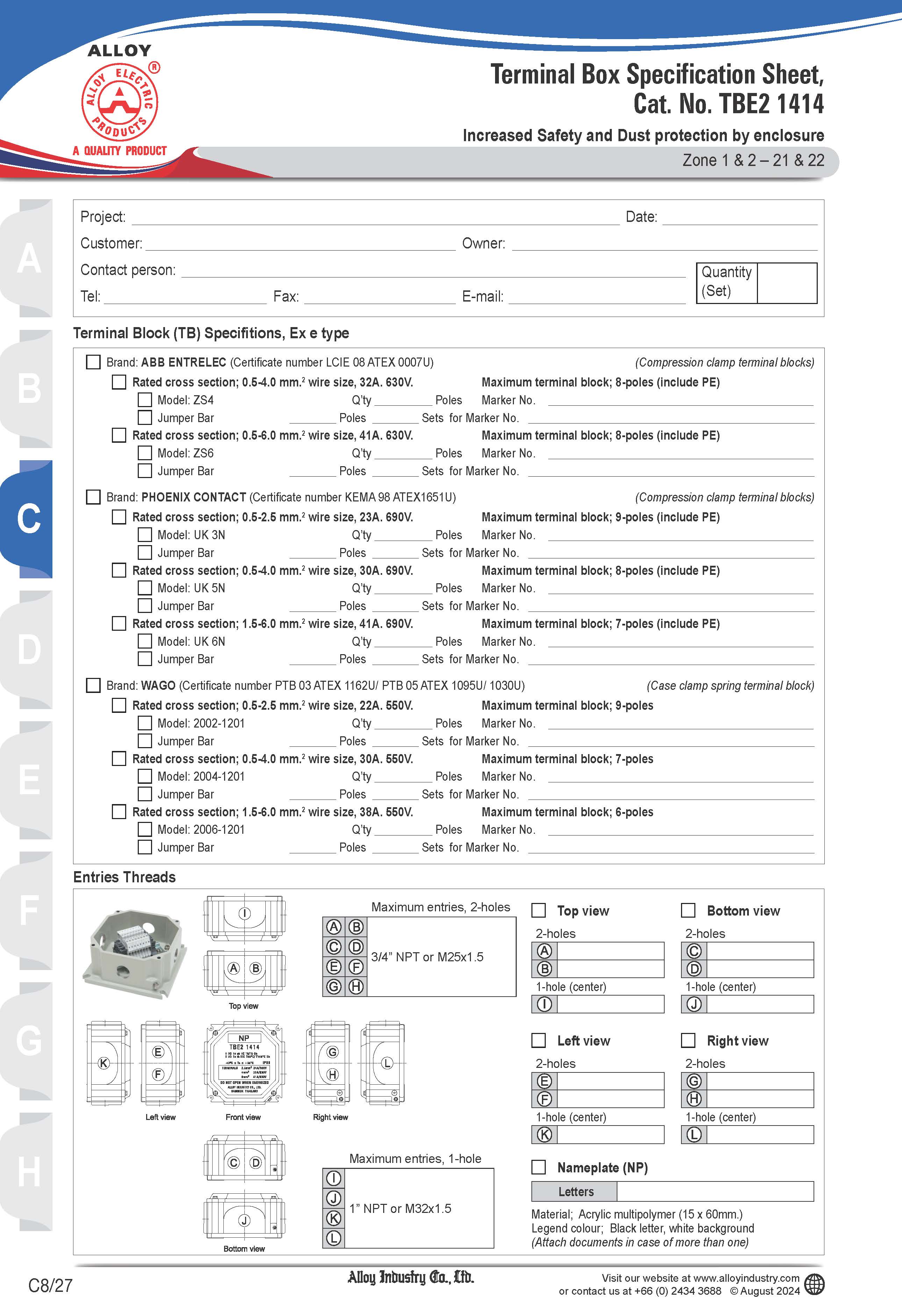Click the Bottom view center entry J field
Viewport: 902px width, 1316px height.
point(760,1004)
